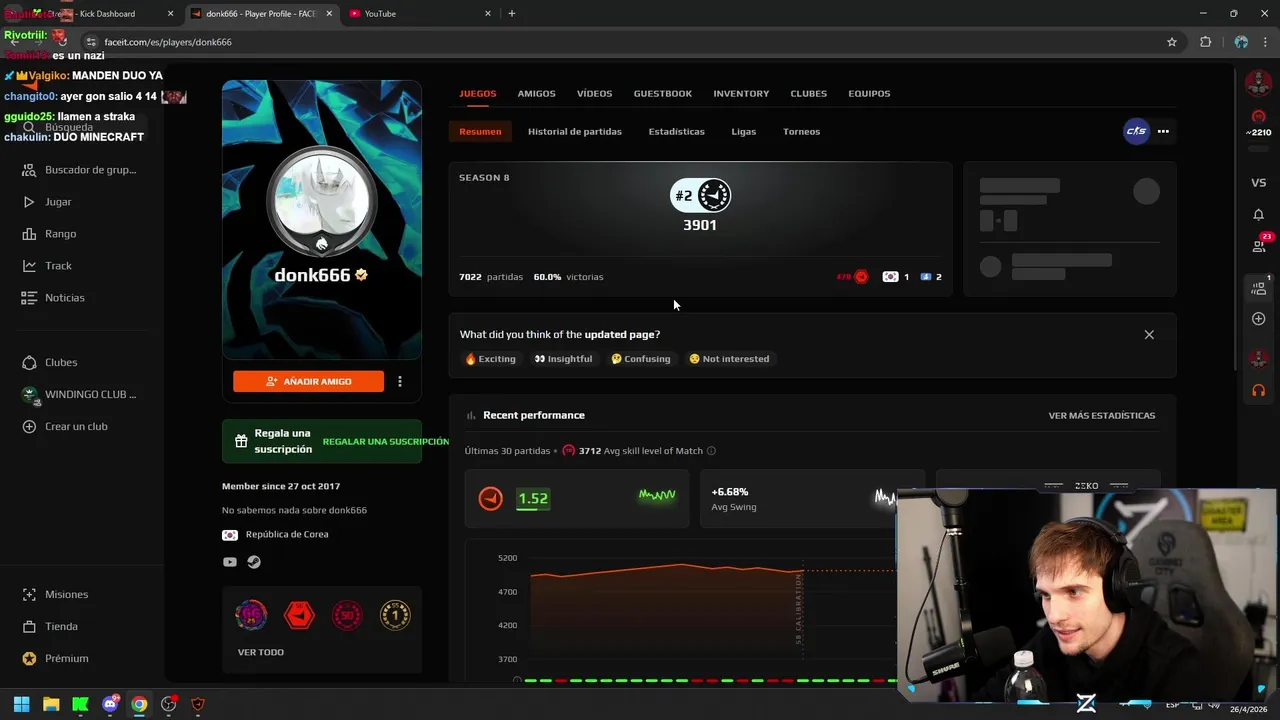
Task: Open Premium in the sidebar
Action: point(56,658)
